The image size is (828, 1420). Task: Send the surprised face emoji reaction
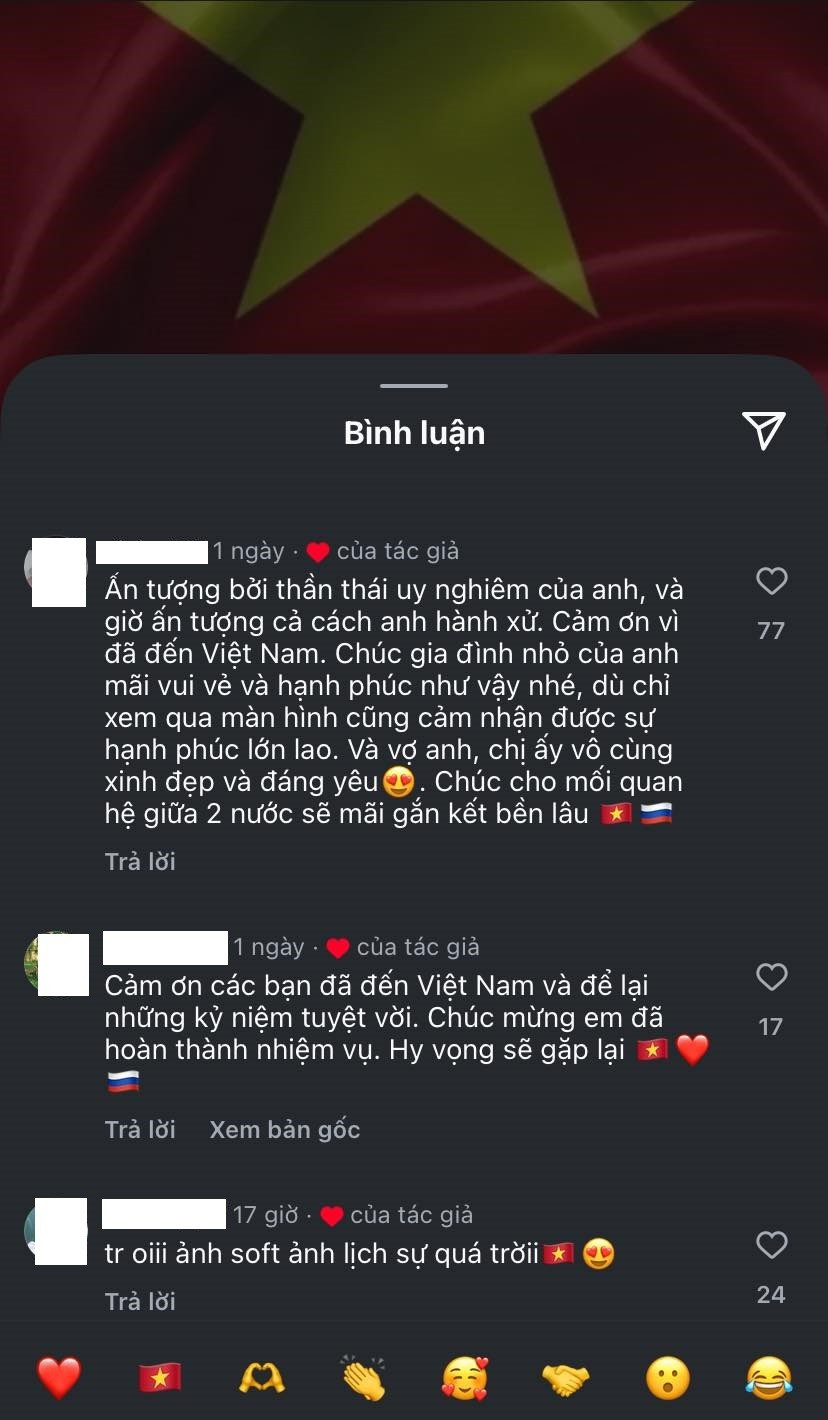click(667, 1378)
